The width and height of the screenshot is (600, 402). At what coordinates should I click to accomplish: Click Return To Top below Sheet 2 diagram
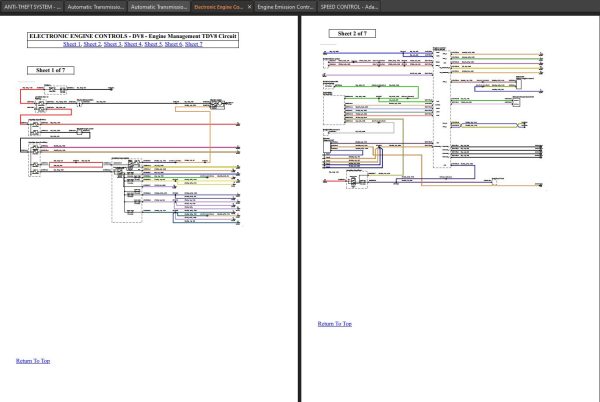coord(334,324)
